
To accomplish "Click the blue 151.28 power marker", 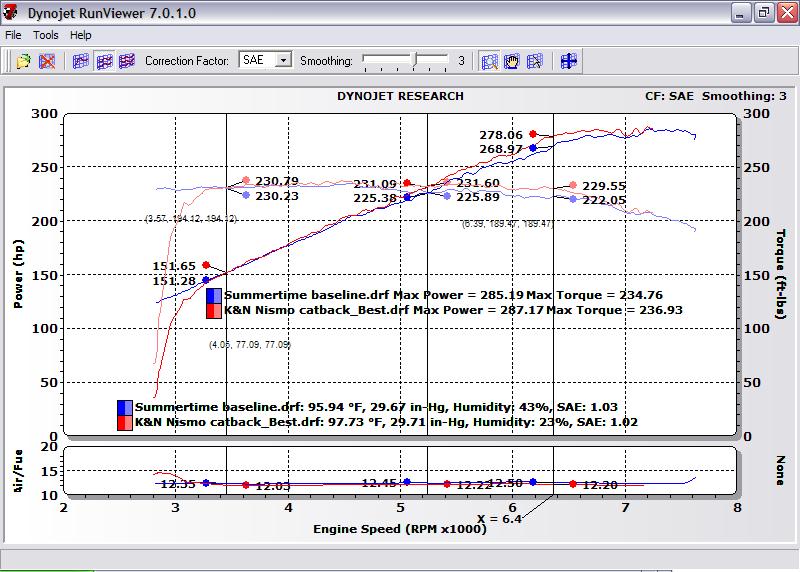I will click(x=206, y=280).
